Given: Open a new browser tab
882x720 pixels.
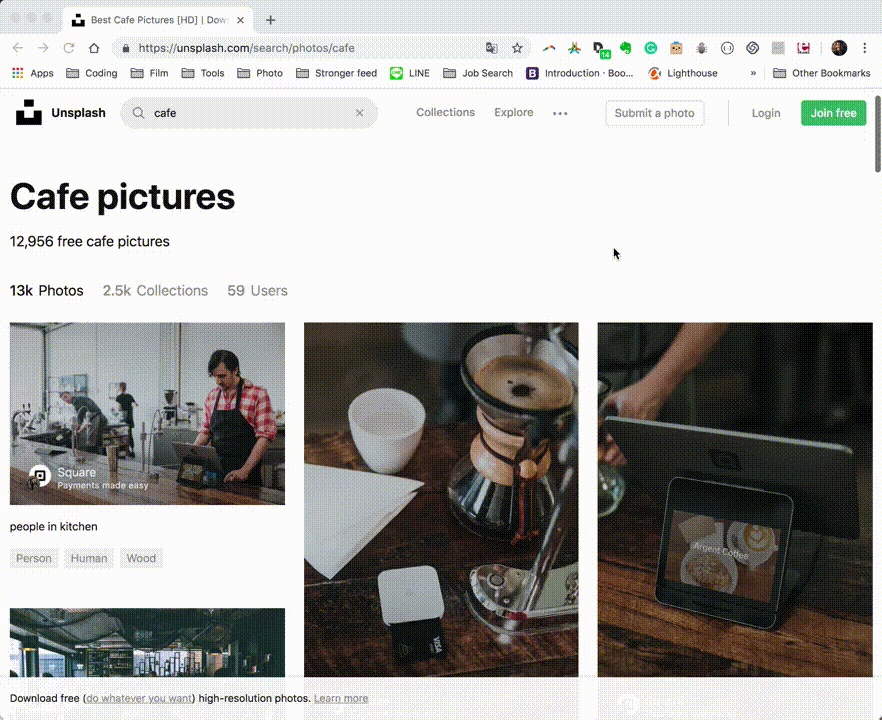Looking at the screenshot, I should click(x=271, y=20).
